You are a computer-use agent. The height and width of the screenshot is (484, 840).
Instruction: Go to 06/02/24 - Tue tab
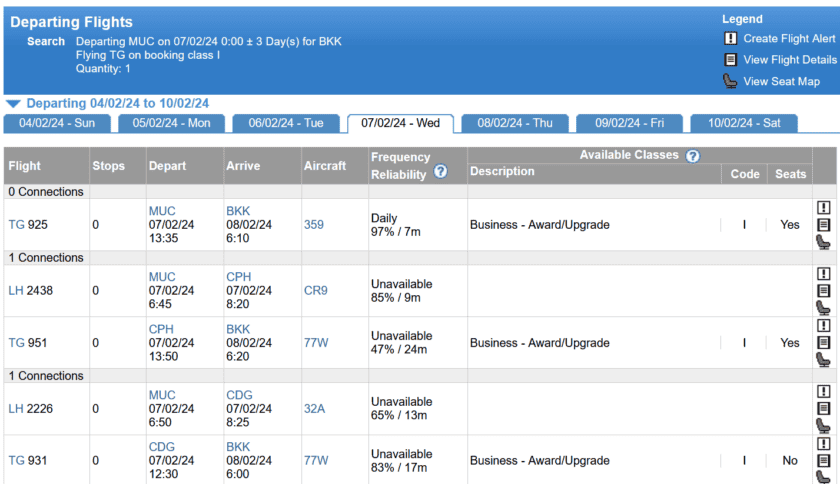[x=286, y=123]
